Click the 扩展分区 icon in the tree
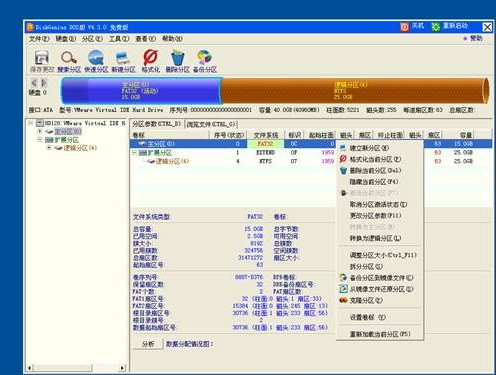The height and width of the screenshot is (375, 496). click(x=49, y=140)
